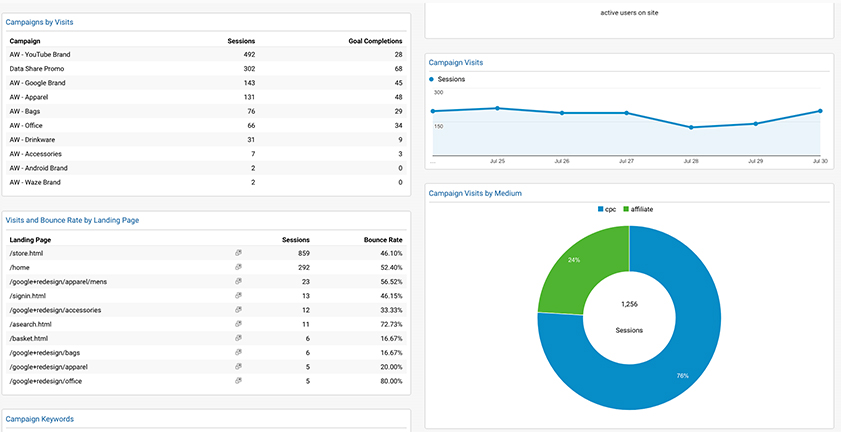Open external link icon for /basket.html
The height and width of the screenshot is (432, 841).
pyautogui.click(x=239, y=338)
